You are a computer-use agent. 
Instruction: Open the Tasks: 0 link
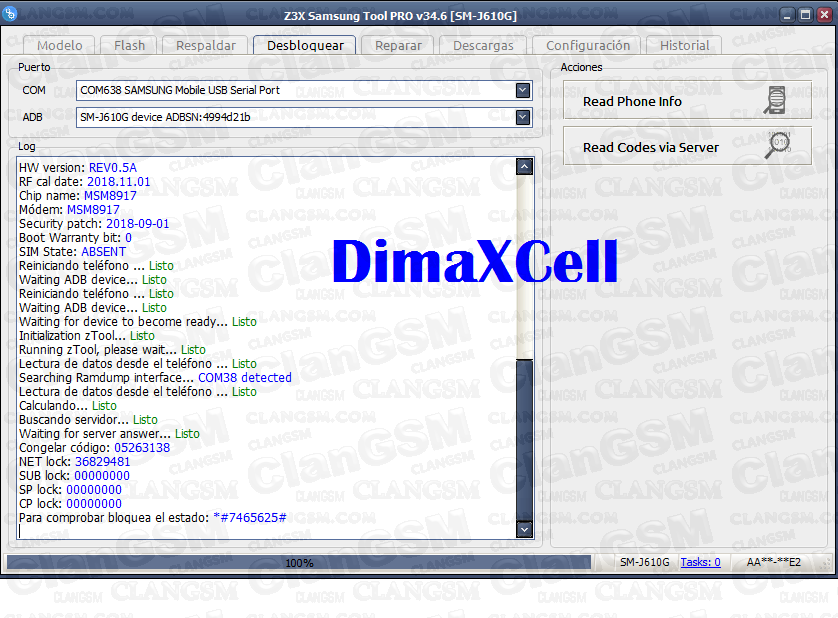pyautogui.click(x=700, y=562)
